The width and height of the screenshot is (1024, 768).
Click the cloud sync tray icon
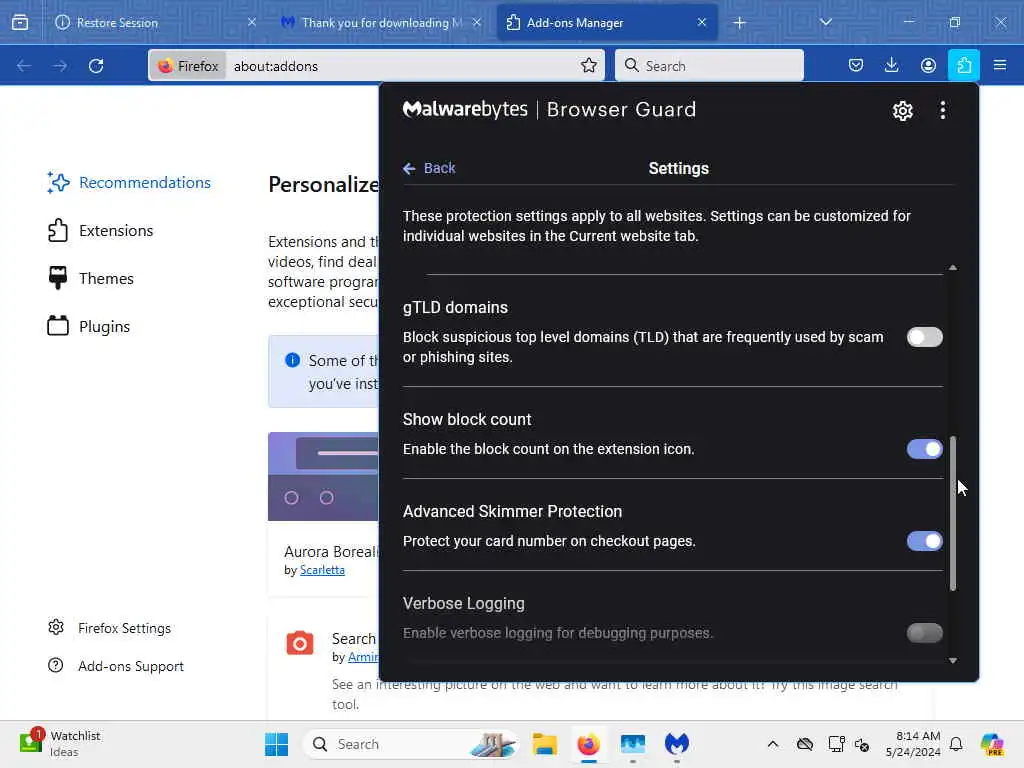pos(805,744)
